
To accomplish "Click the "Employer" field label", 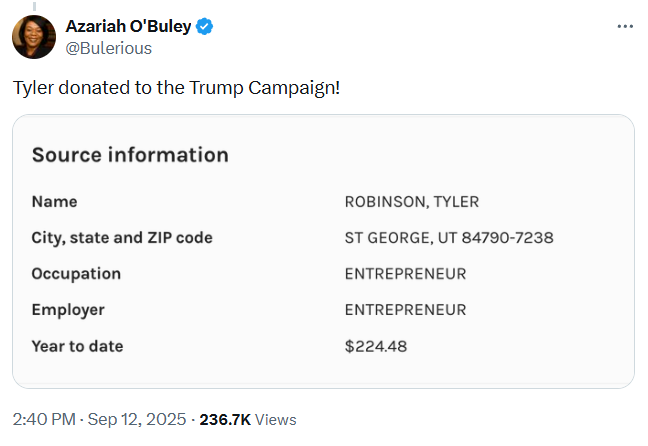I will tap(68, 310).
